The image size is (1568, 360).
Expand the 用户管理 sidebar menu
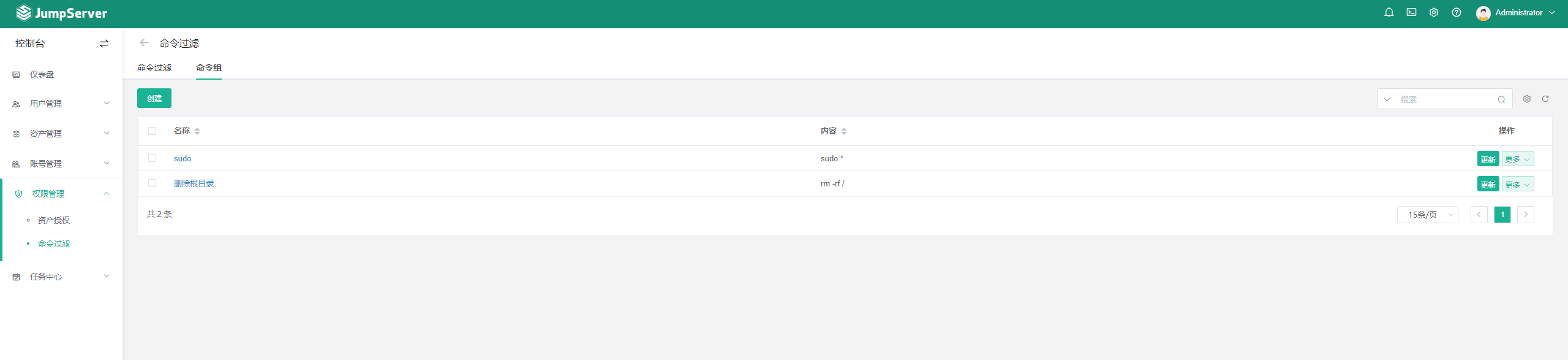(x=61, y=104)
